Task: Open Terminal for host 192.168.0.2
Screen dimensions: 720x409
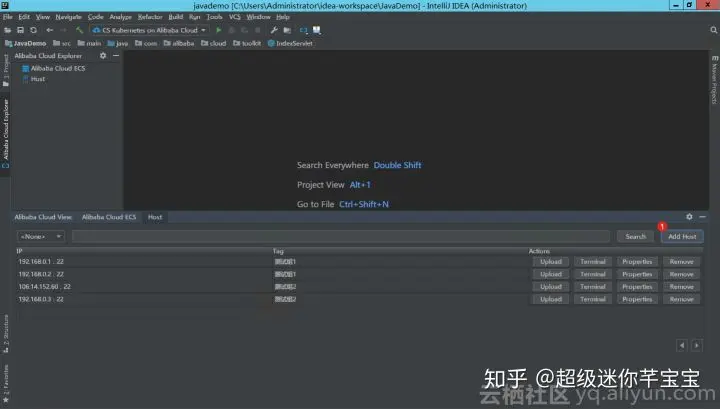Action: pos(592,274)
